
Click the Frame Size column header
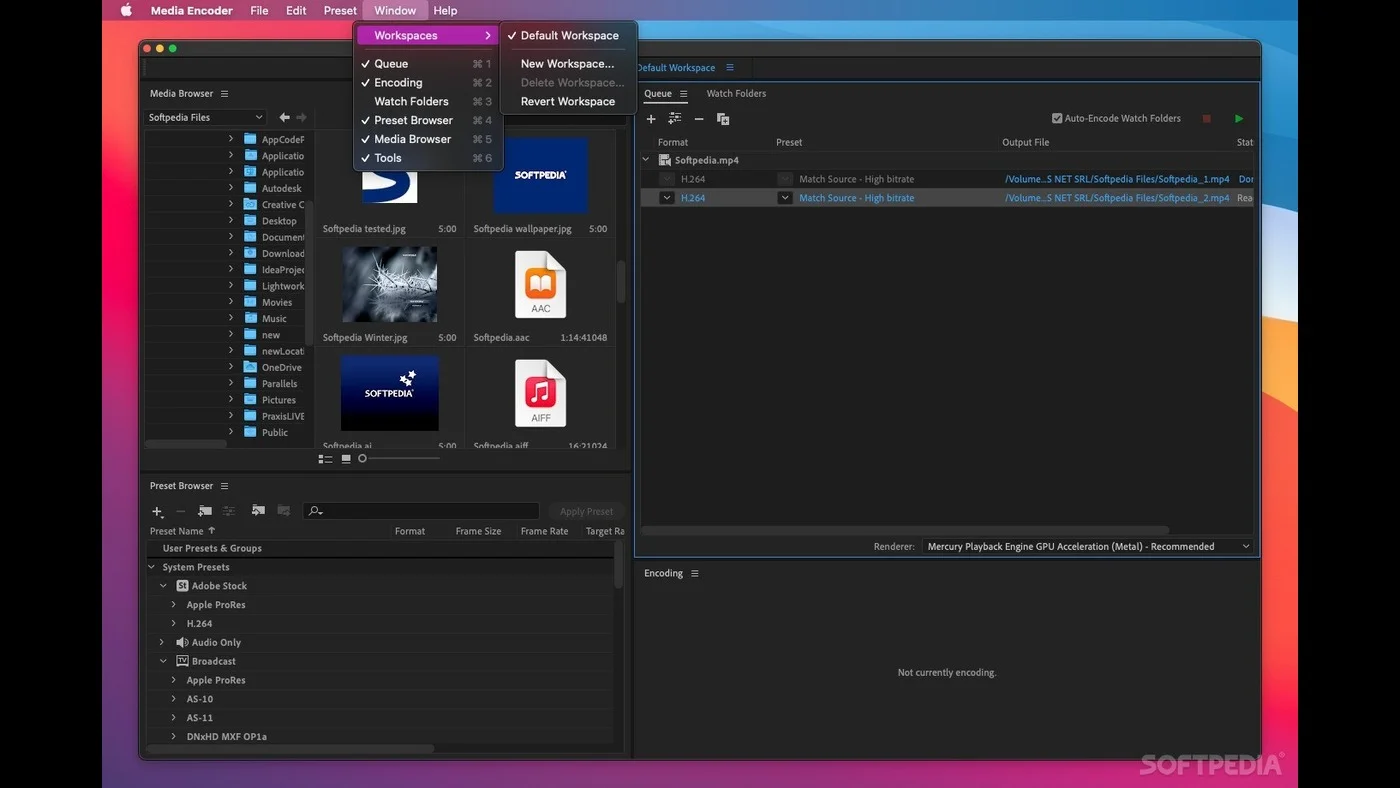(478, 531)
